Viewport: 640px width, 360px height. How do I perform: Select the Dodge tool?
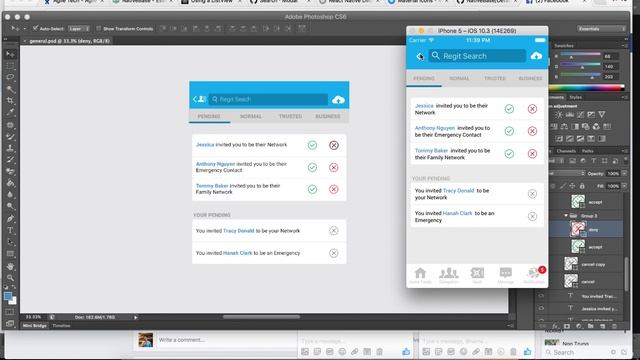pos(10,206)
